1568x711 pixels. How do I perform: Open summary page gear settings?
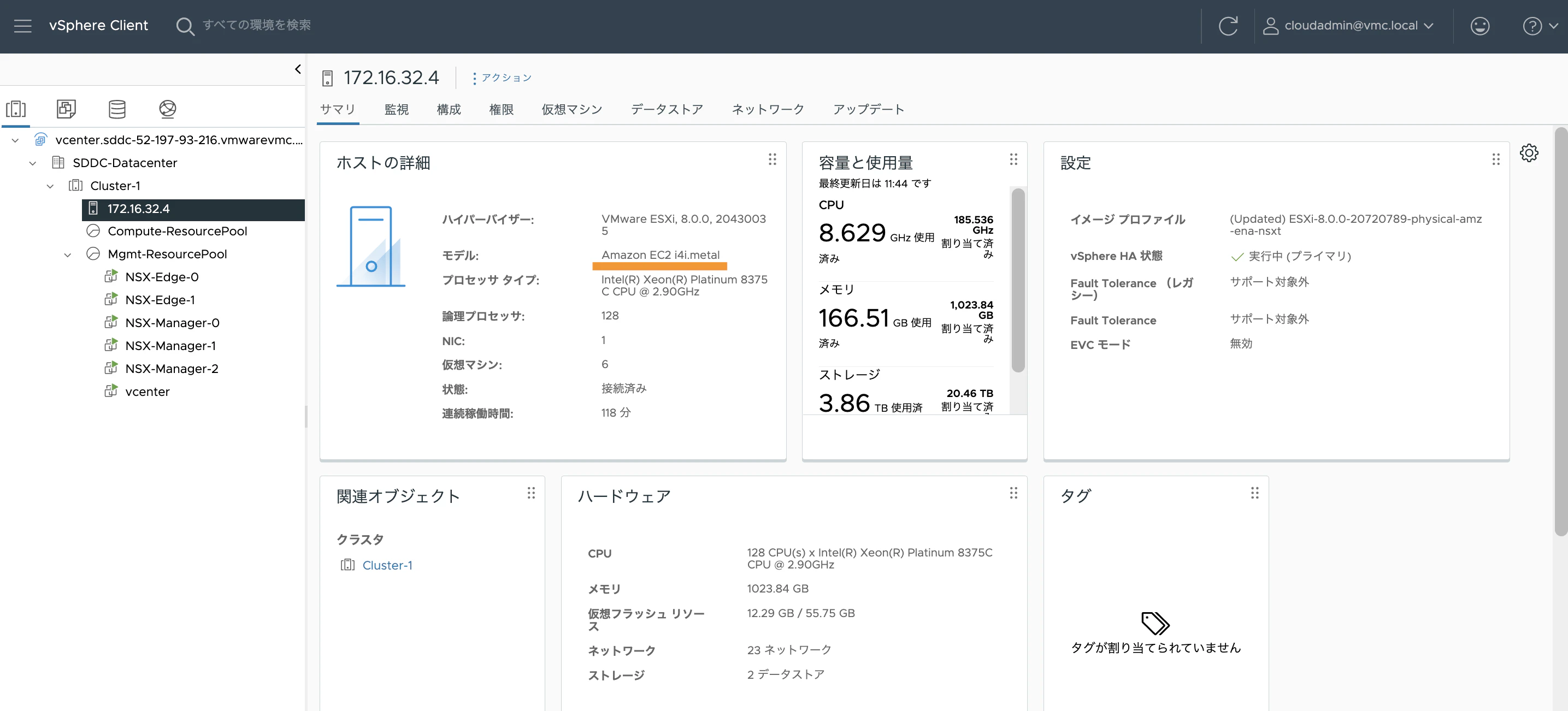[x=1529, y=153]
